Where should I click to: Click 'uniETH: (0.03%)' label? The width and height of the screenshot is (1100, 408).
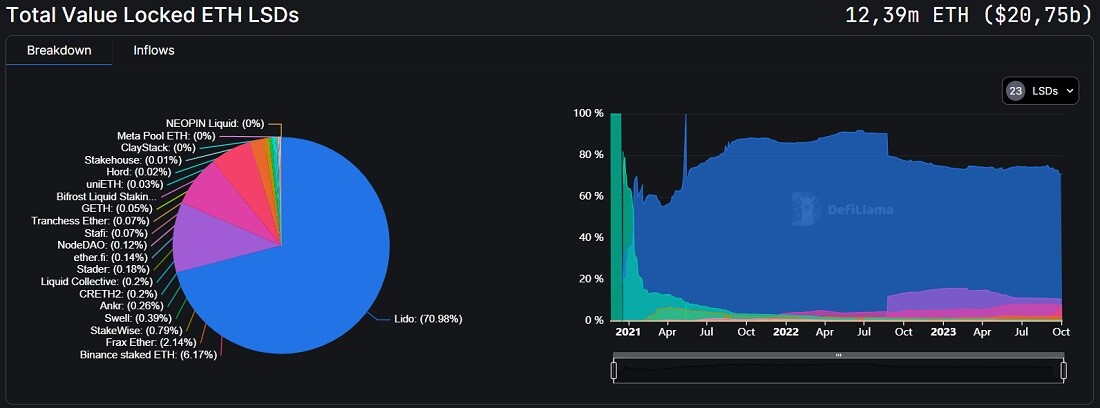click(x=125, y=184)
